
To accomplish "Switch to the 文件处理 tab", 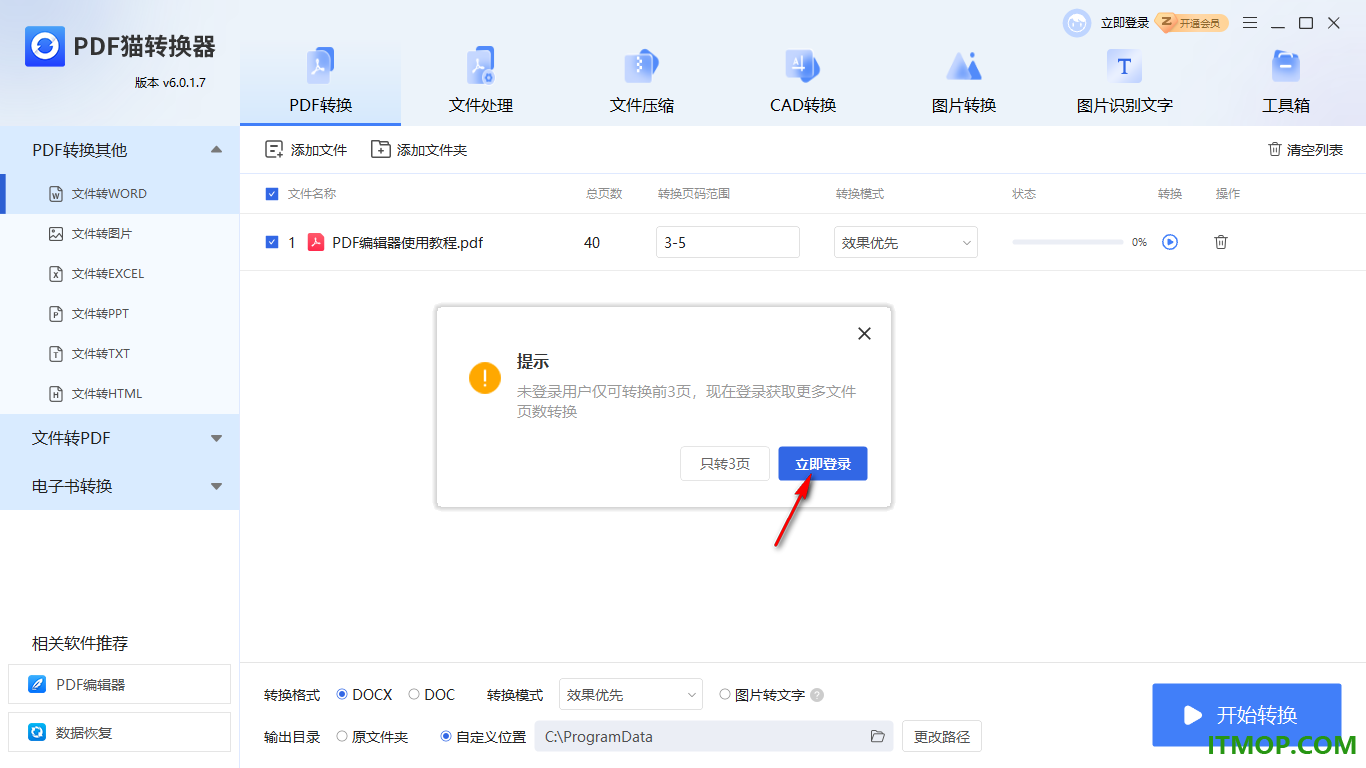I will [481, 82].
